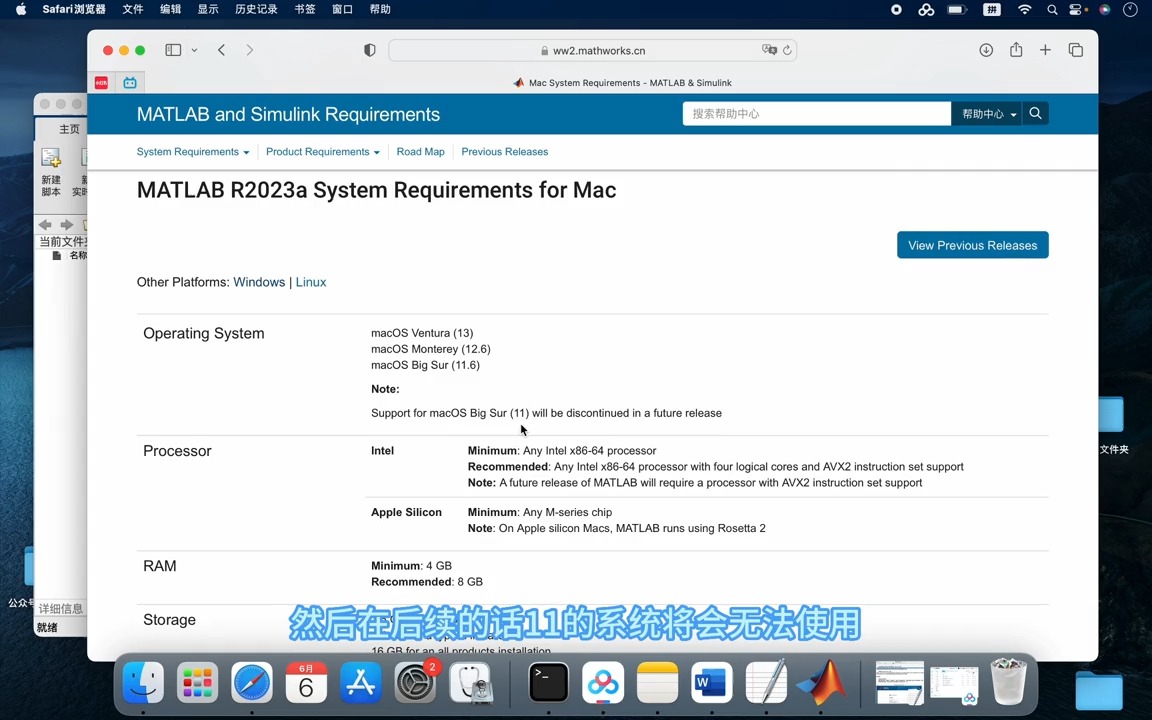Open the Apple menu

[21, 10]
